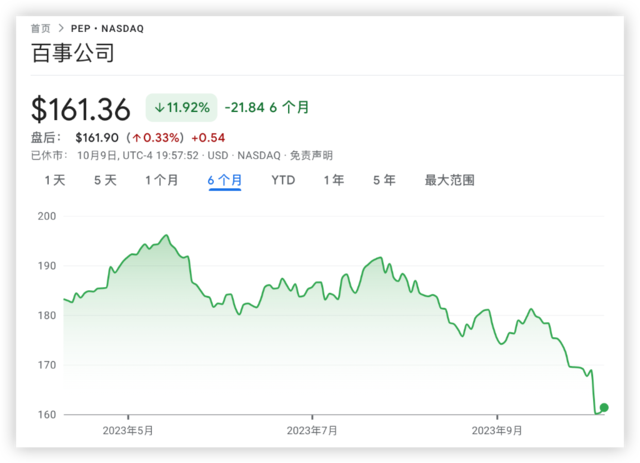Click the 200 y-axis label
640x463 pixels.
[x=47, y=216]
